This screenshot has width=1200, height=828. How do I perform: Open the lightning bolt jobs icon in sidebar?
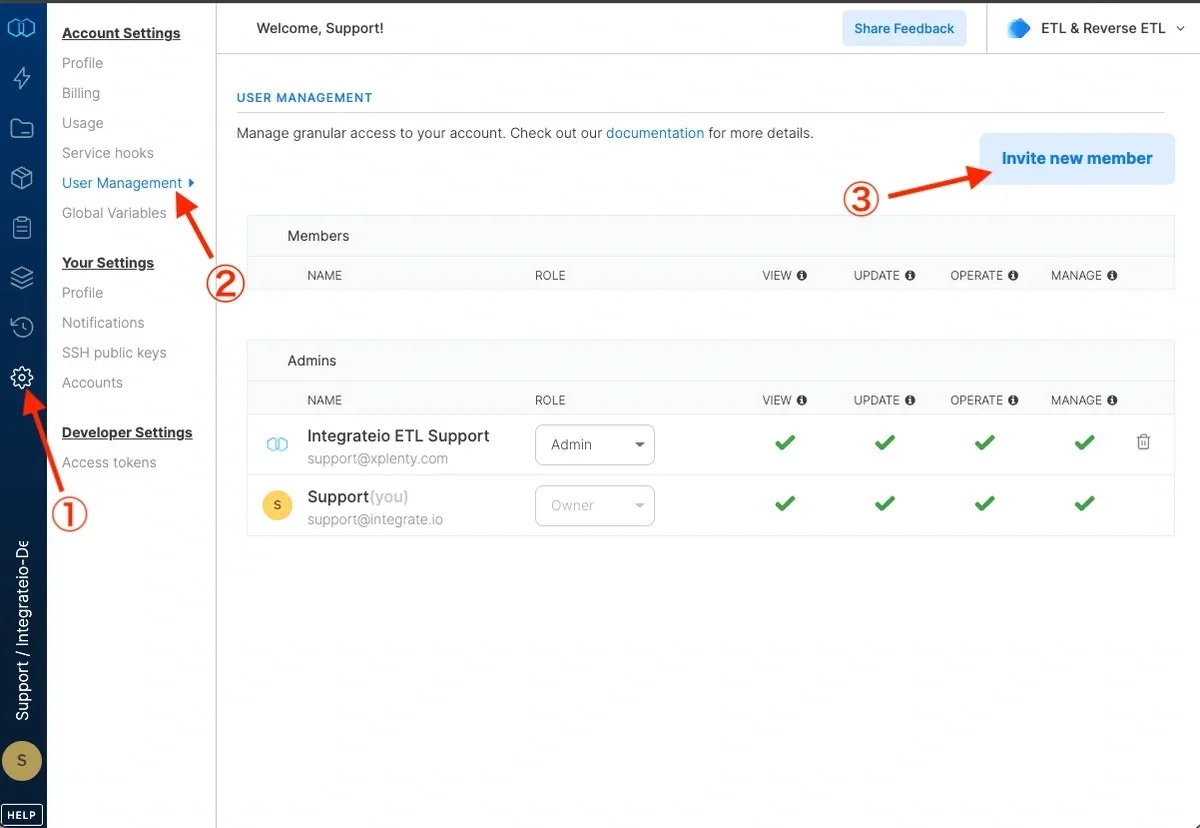pos(22,77)
